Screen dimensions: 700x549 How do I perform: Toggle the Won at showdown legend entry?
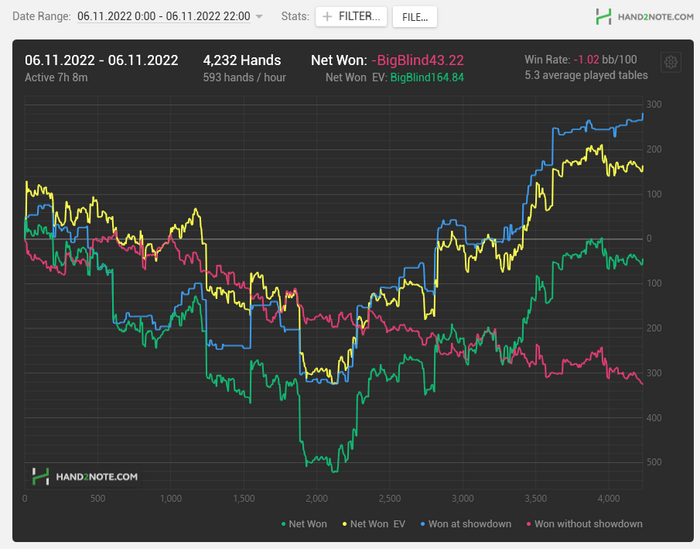coord(466,524)
